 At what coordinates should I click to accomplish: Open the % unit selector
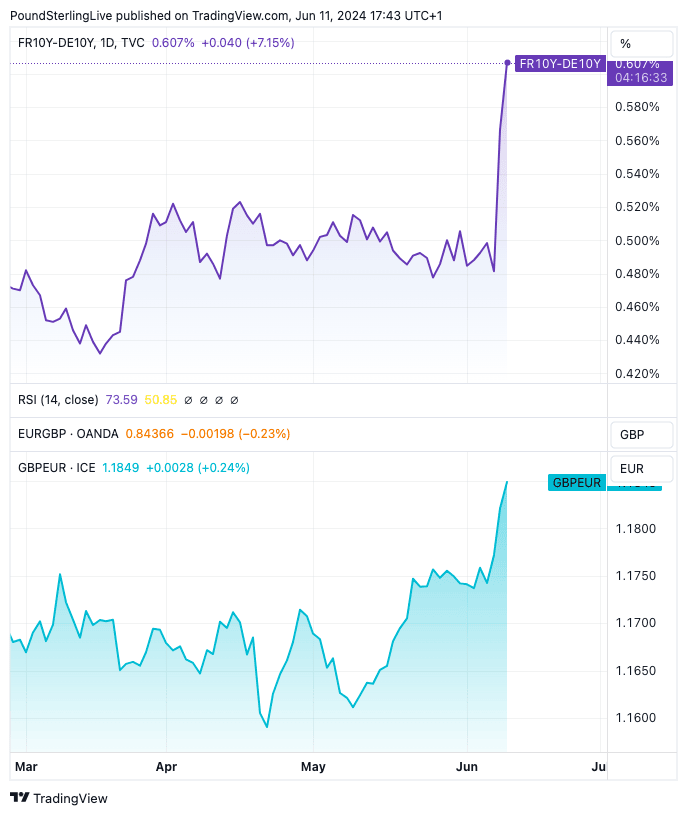point(627,44)
